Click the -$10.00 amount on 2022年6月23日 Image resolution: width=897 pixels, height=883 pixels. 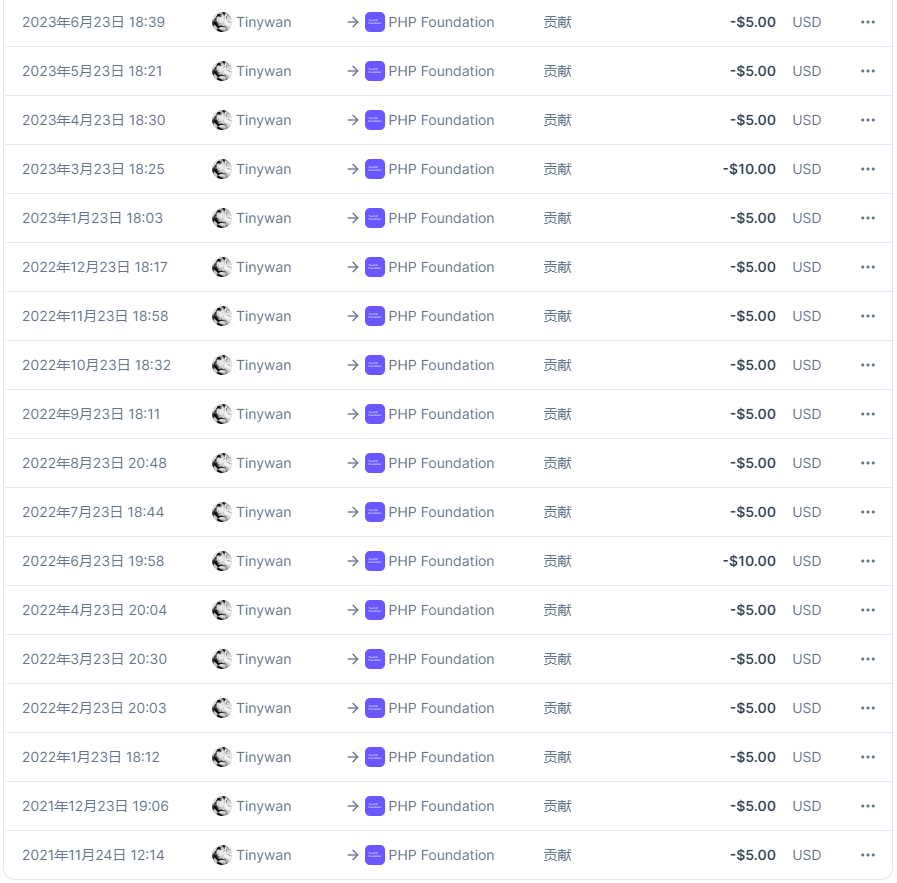click(749, 561)
